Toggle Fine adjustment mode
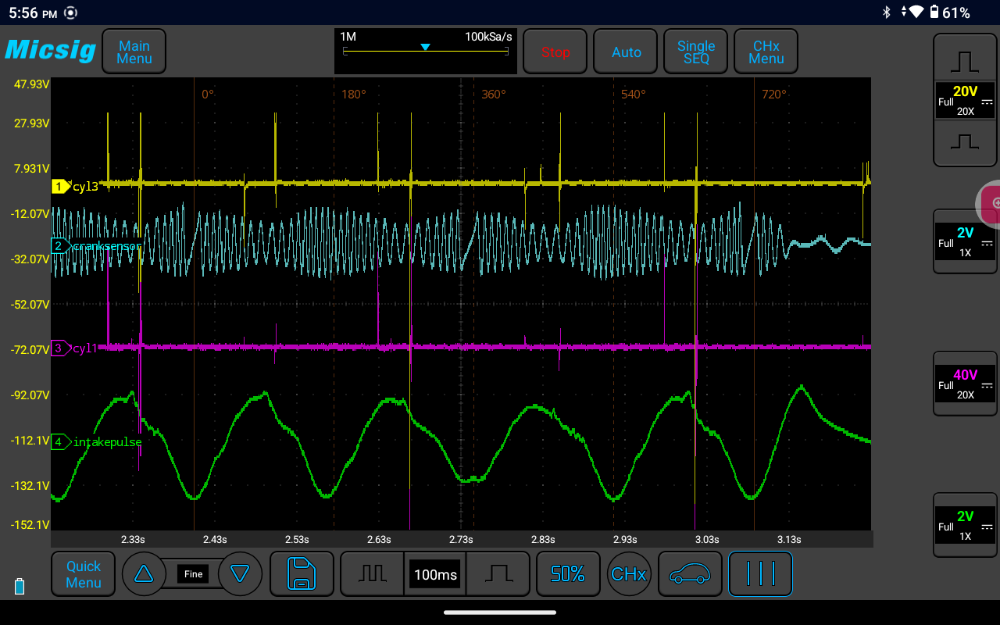Screen dimensions: 1000x625 191,574
